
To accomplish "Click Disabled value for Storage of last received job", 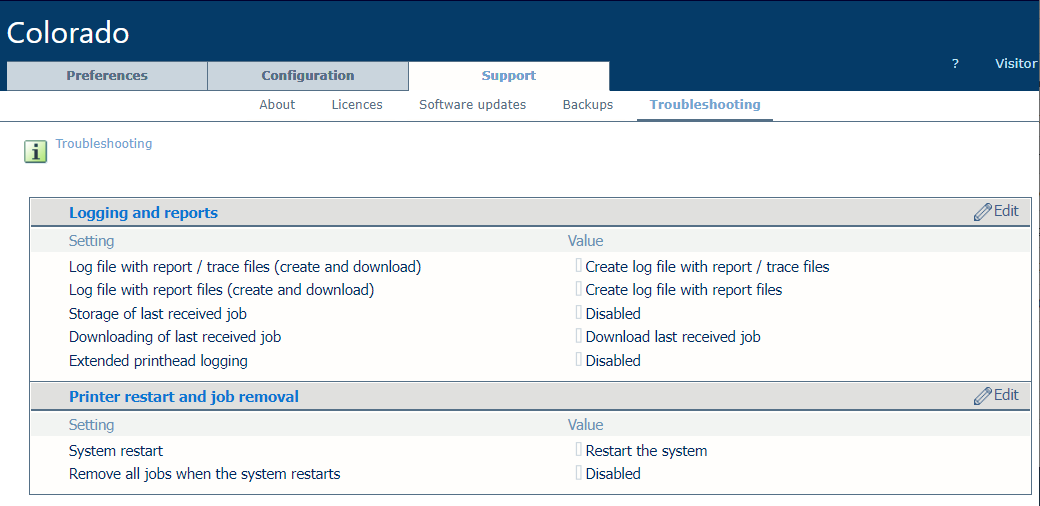I will pyautogui.click(x=613, y=314).
